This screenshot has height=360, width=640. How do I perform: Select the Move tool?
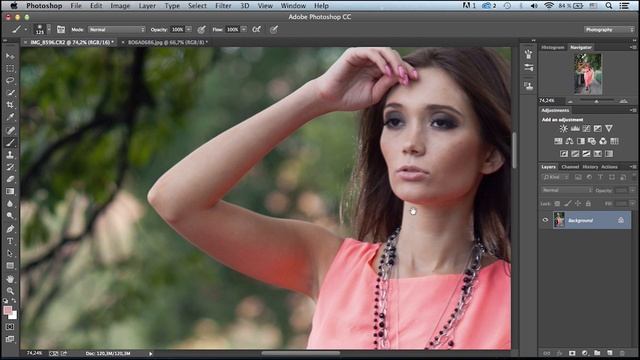[10, 56]
